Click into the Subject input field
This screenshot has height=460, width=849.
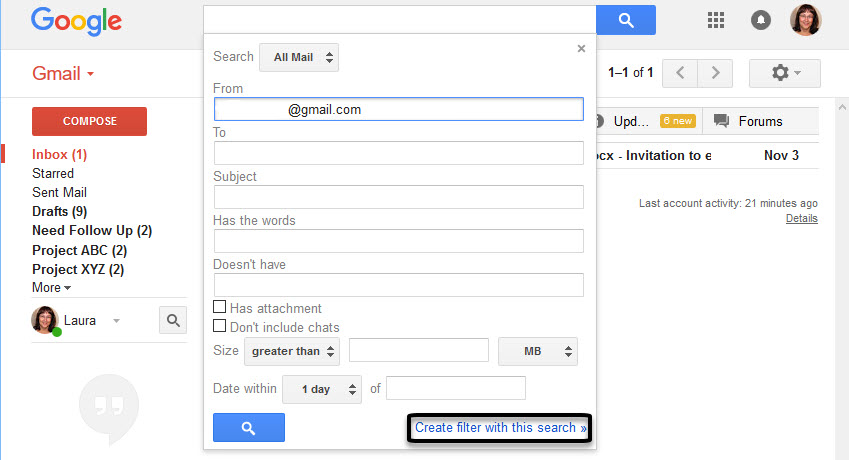(398, 197)
